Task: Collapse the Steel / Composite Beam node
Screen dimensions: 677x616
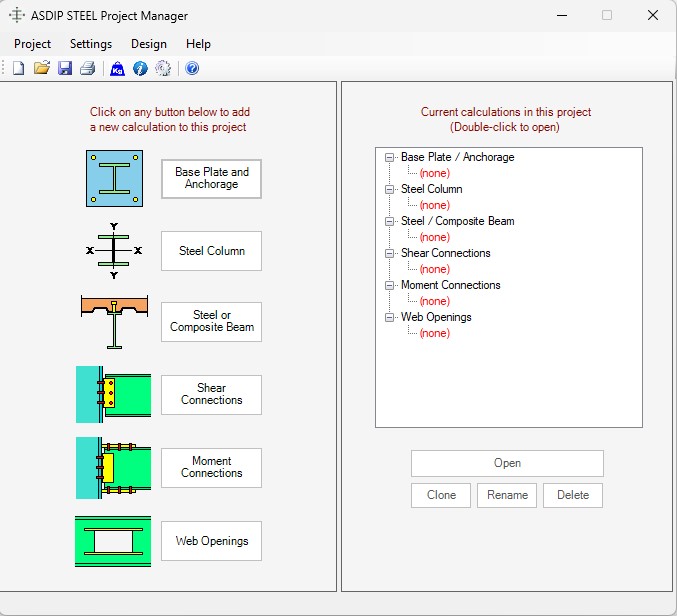Action: [x=389, y=221]
